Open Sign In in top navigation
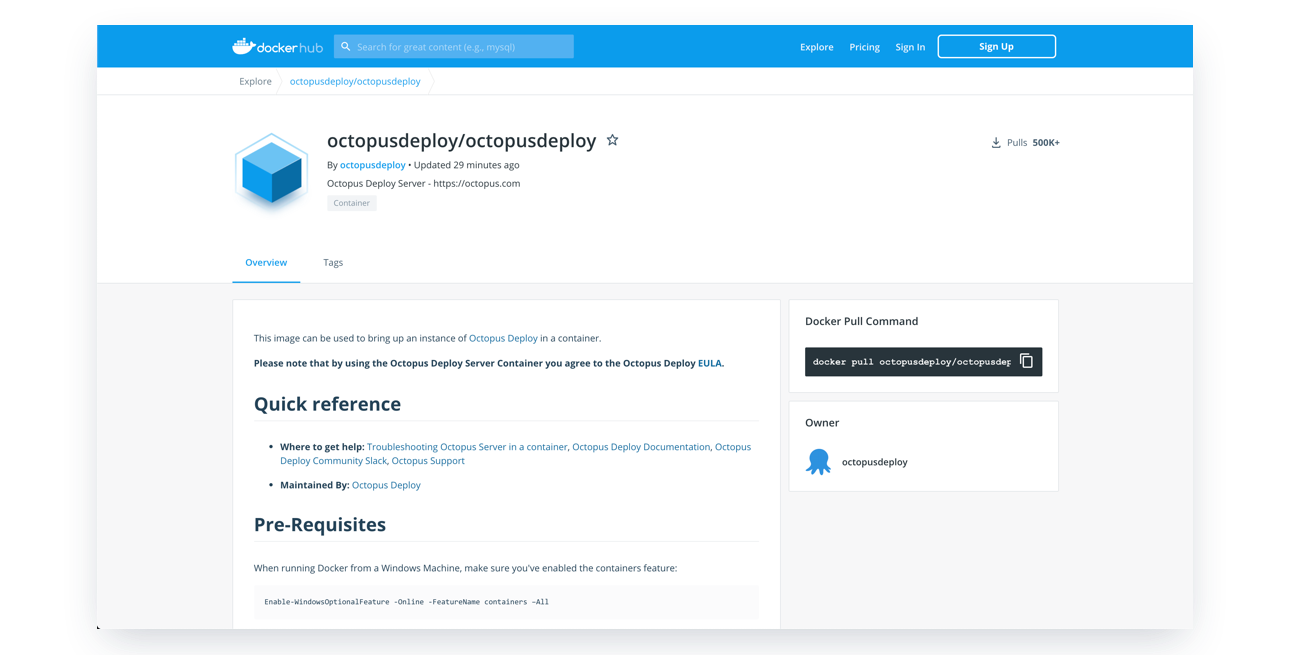 910,47
